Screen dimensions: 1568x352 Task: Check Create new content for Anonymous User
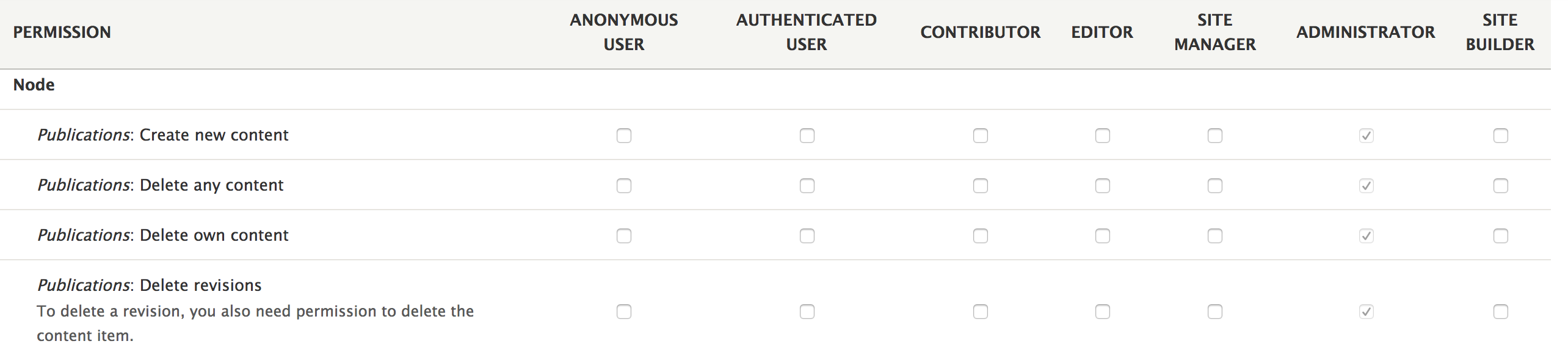point(623,136)
